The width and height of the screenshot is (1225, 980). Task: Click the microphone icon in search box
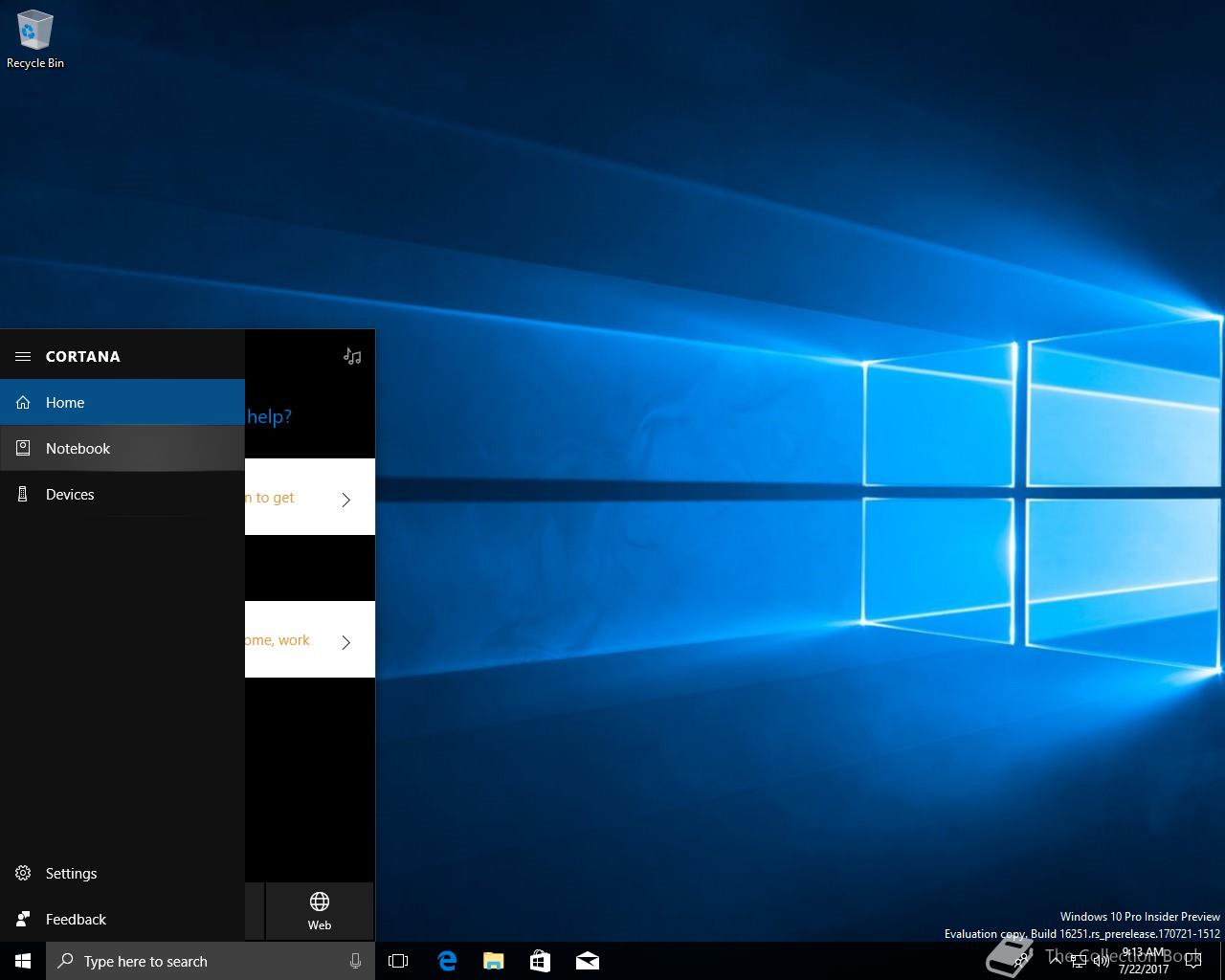click(356, 961)
